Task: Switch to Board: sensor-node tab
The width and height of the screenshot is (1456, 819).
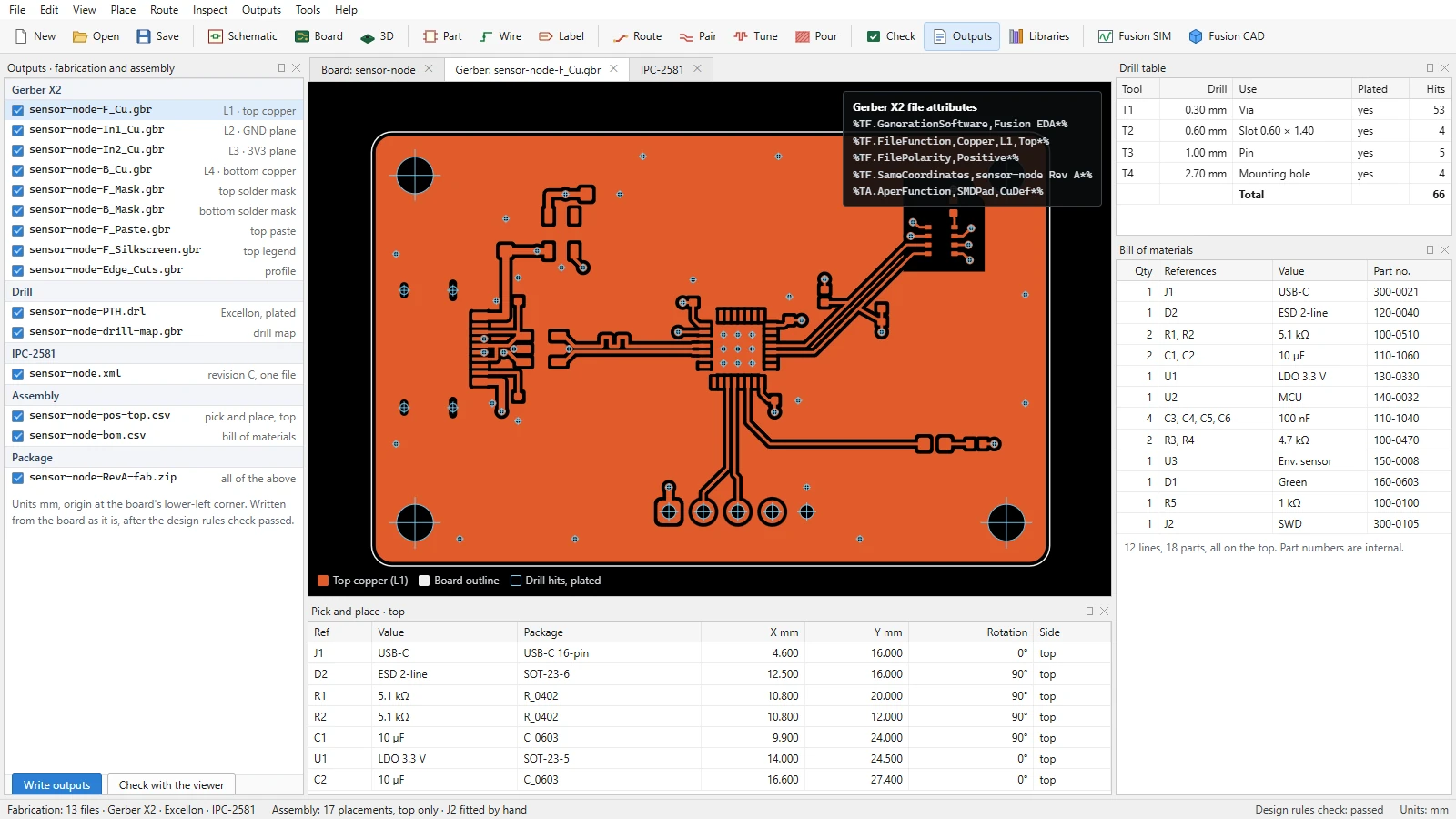Action: point(369,69)
